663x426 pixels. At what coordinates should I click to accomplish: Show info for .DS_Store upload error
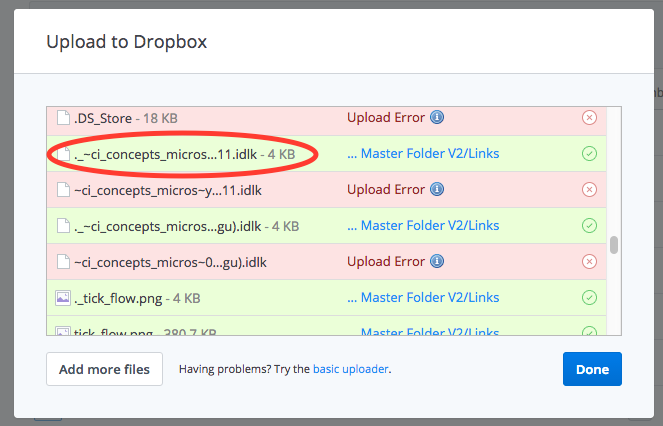[437, 117]
